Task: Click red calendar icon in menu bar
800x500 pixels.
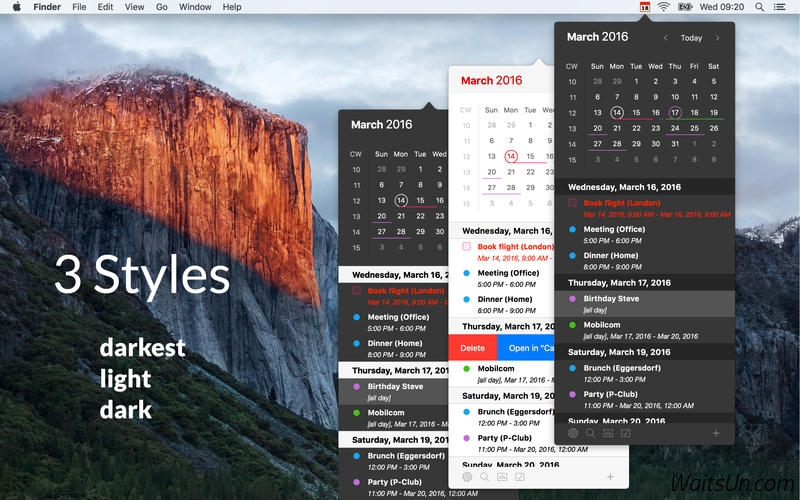Action: click(x=645, y=7)
